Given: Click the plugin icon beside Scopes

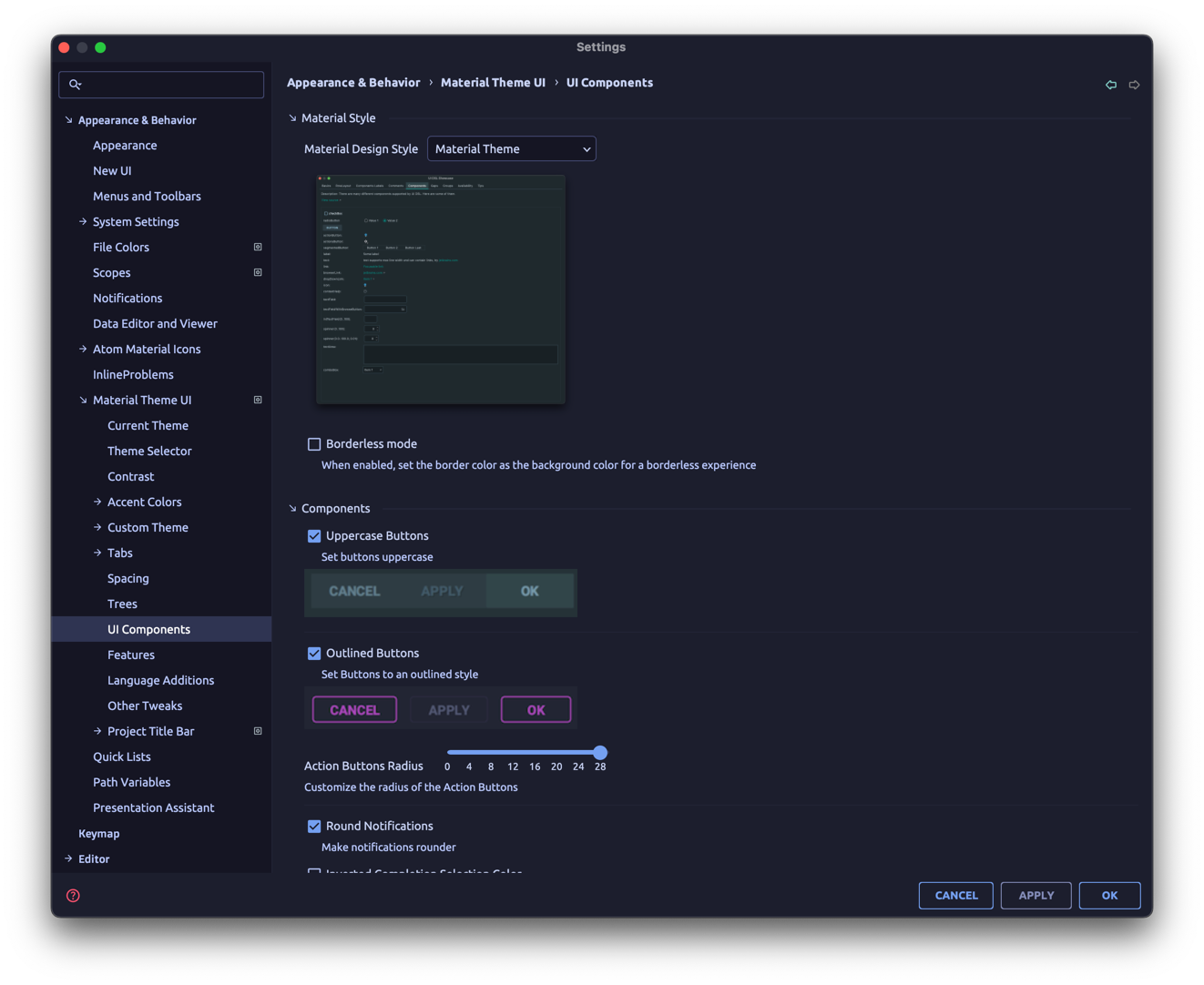Looking at the screenshot, I should click(x=257, y=272).
